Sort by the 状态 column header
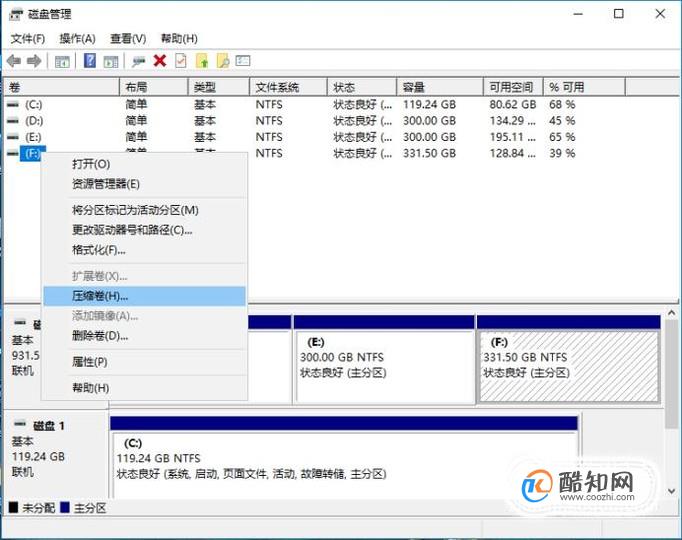This screenshot has height=540, width=682. 362,87
